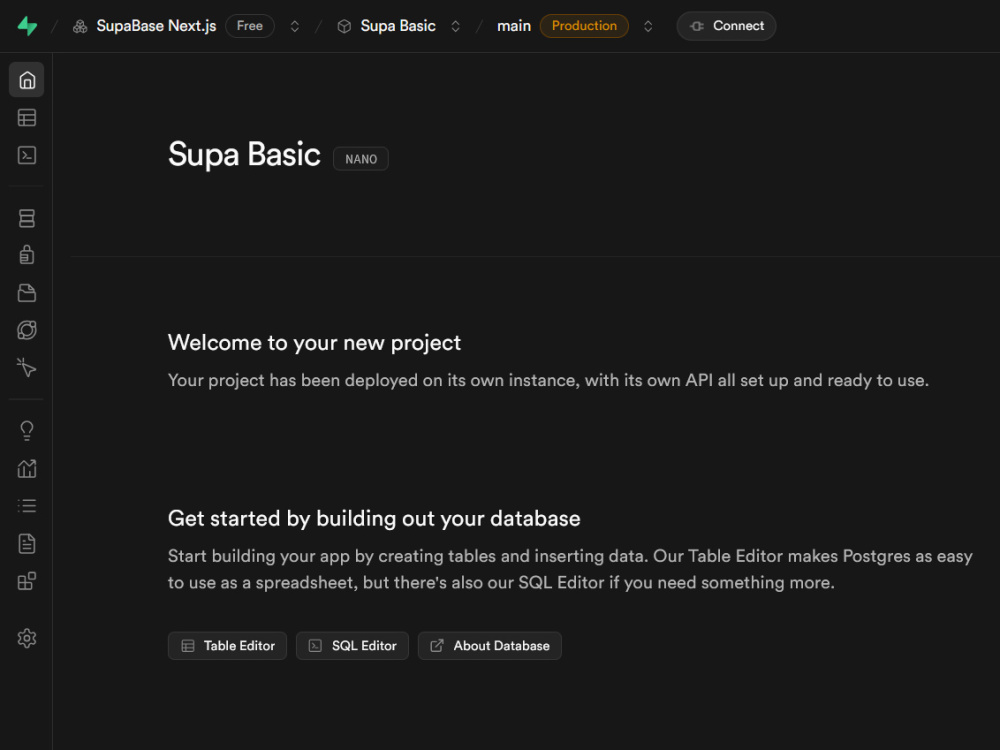Viewport: 1000px width, 750px height.
Task: Open the Advisors lightbulb icon
Action: (x=27, y=430)
